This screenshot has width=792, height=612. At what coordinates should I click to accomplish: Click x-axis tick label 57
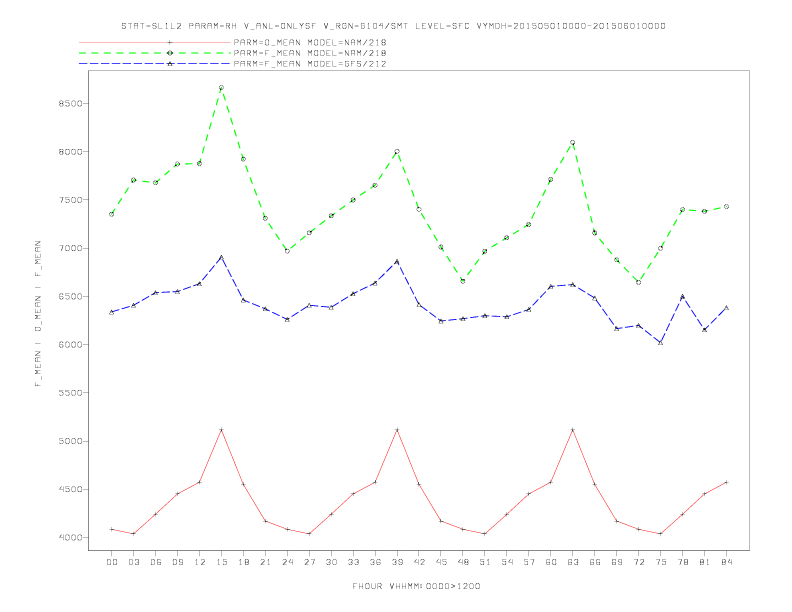[x=529, y=562]
